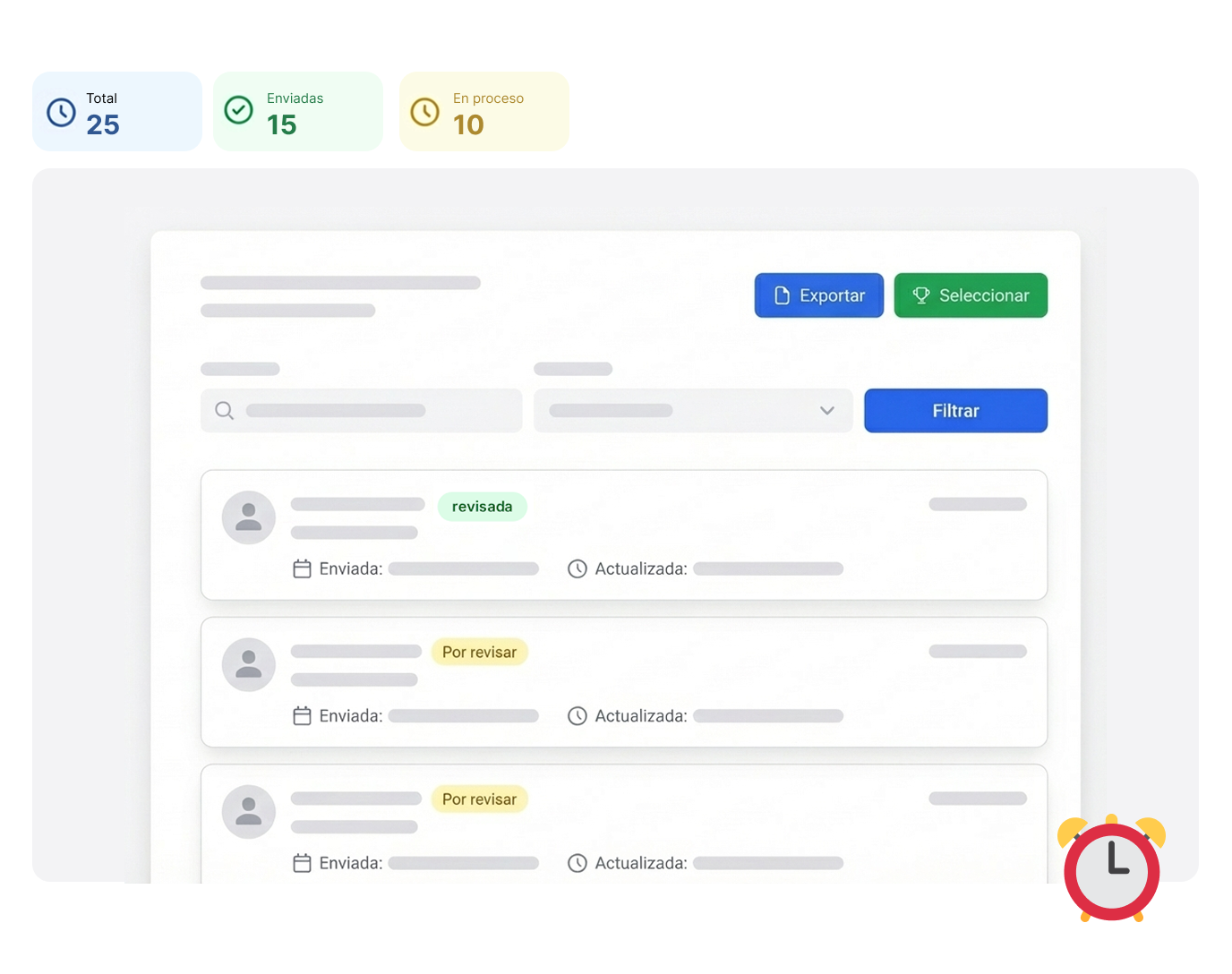Click the clock icon in Total card
This screenshot has width=1232, height=974.
click(x=61, y=112)
